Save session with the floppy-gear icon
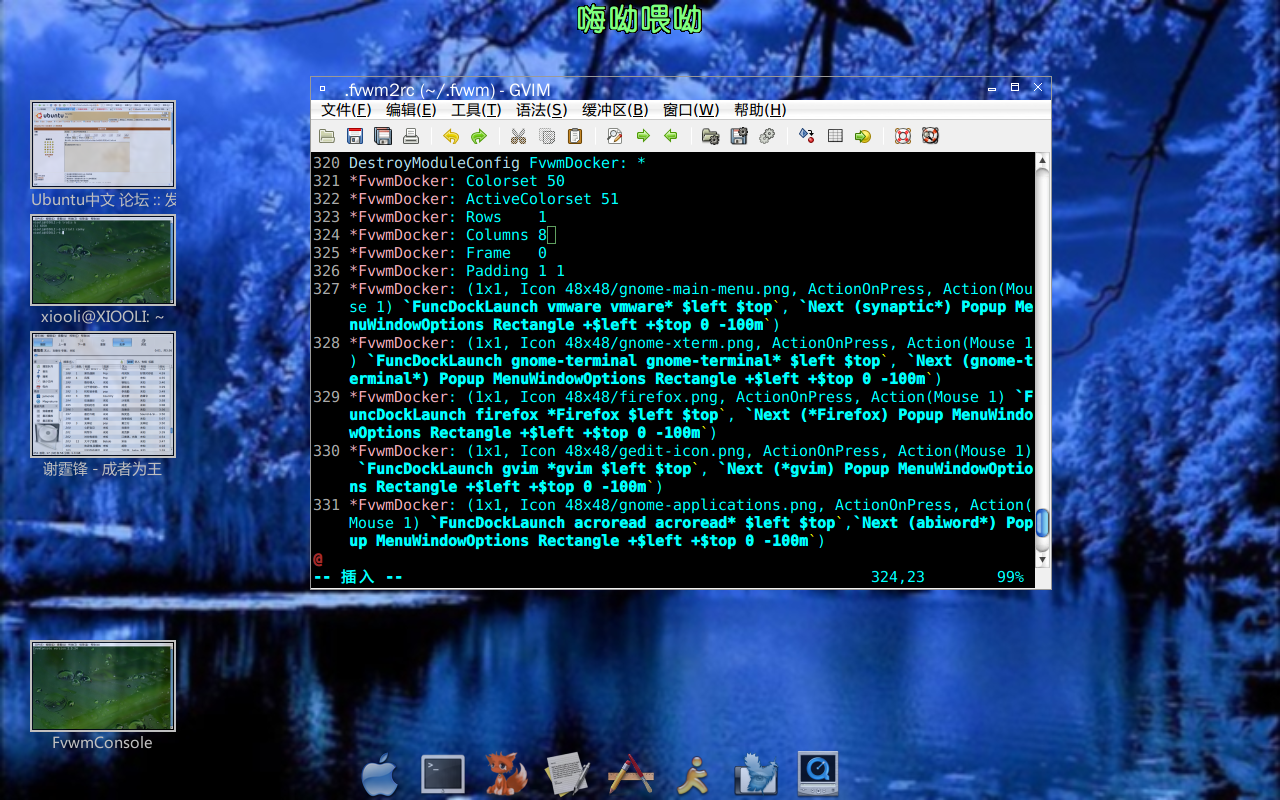Image resolution: width=1280 pixels, height=800 pixels. point(739,136)
